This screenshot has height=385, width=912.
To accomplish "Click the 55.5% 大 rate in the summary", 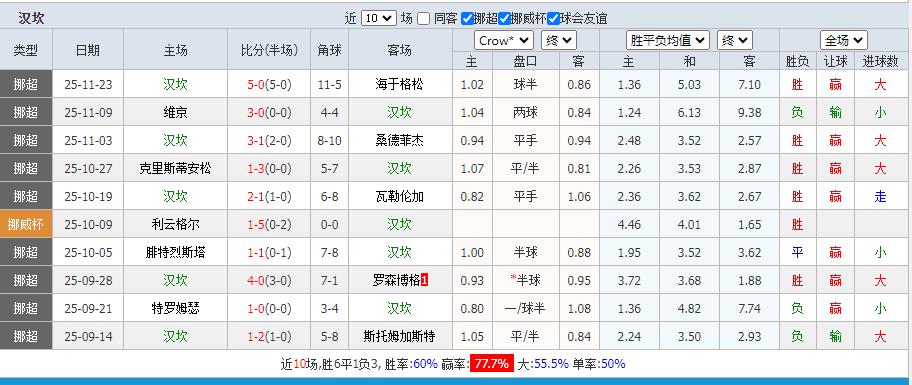I will [x=550, y=364].
